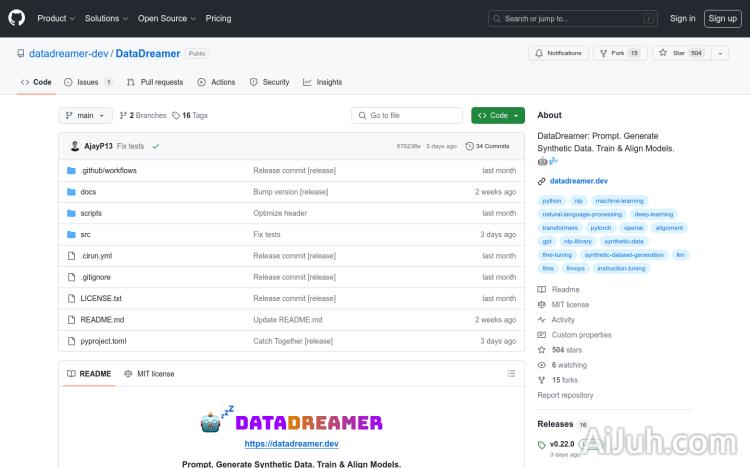
Task: Open the Bump version [release] commit
Action: [290, 192]
